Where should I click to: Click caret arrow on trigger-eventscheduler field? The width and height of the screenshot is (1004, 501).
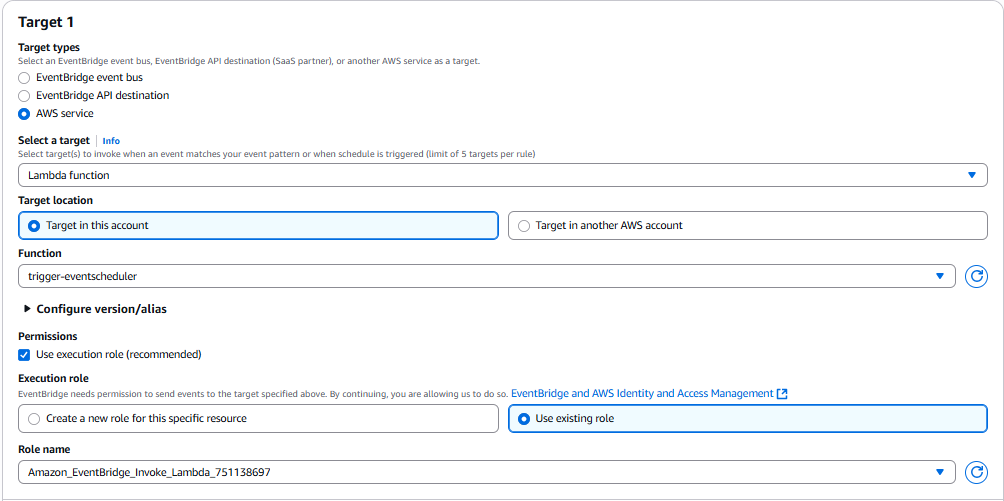(x=939, y=276)
